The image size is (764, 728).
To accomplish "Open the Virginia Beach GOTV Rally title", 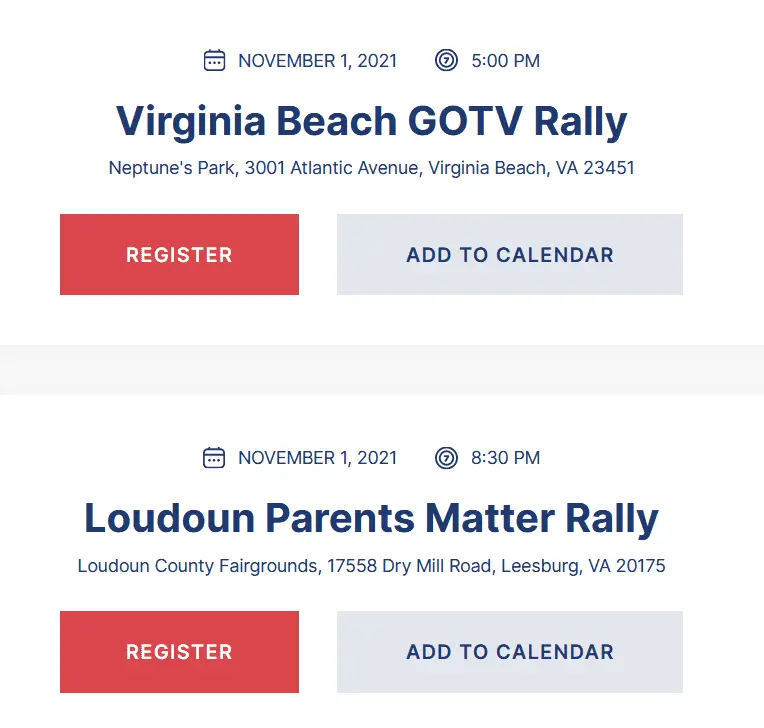I will coord(372,122).
